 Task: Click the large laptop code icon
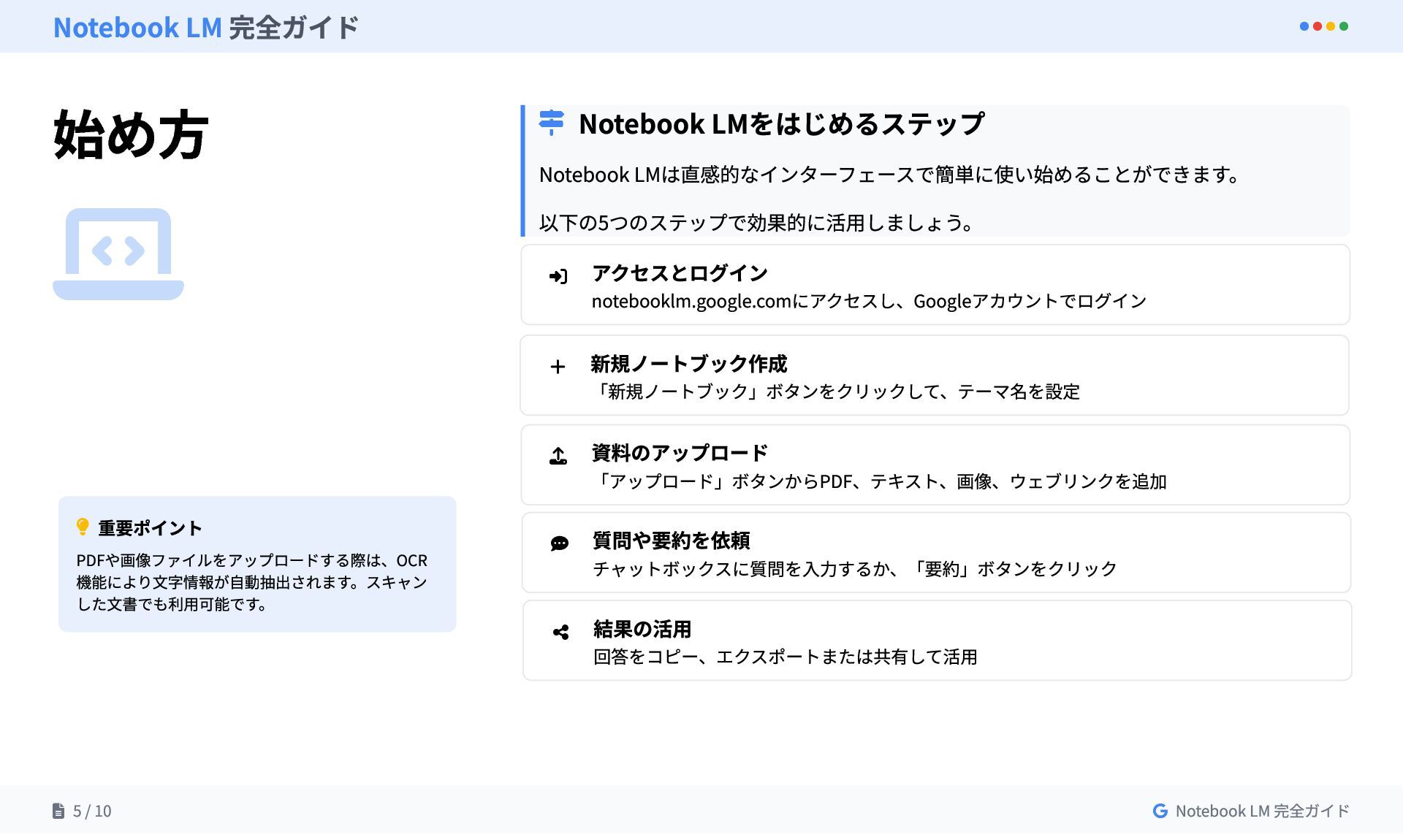click(118, 253)
